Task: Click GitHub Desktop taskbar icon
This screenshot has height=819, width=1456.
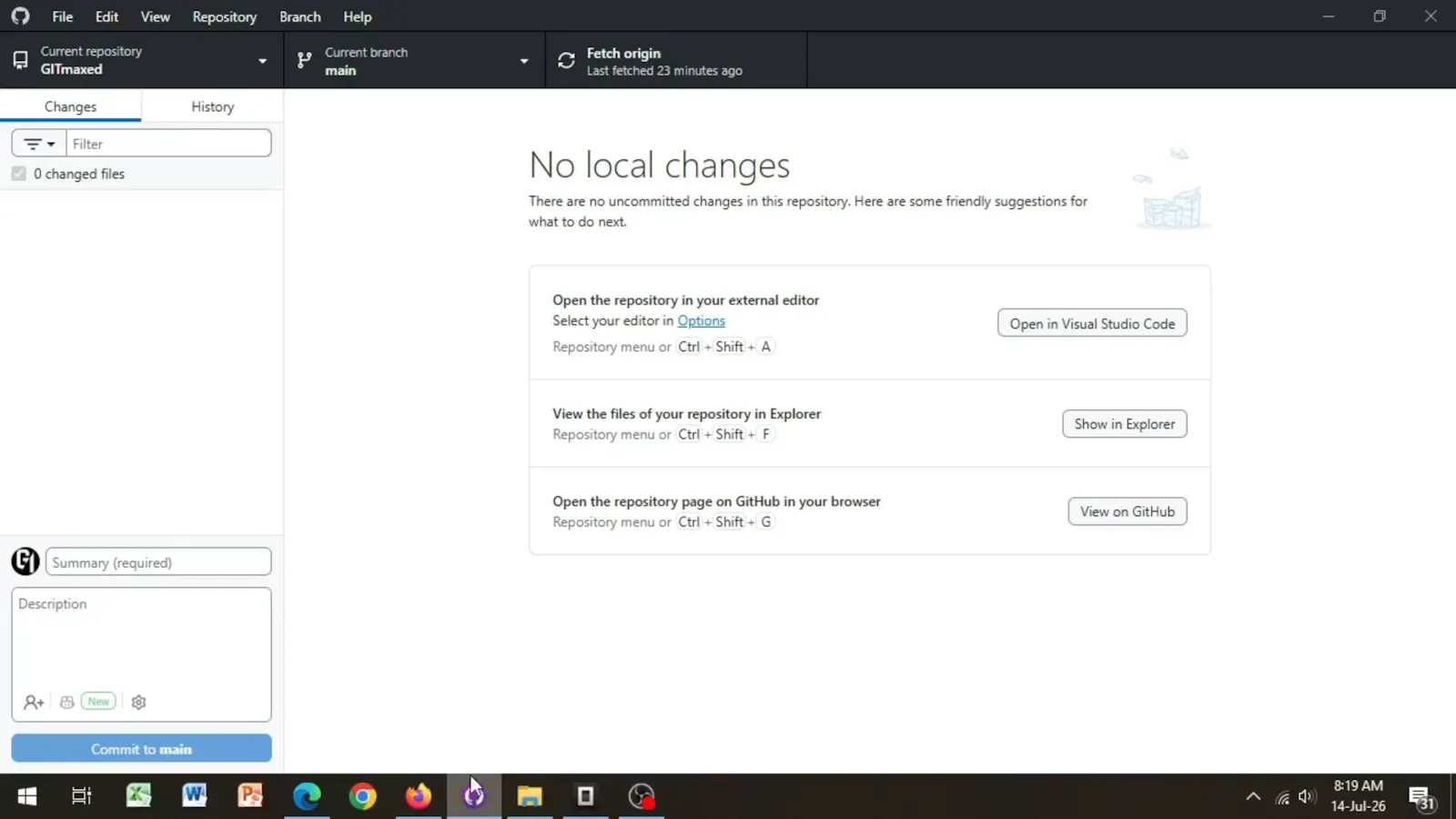Action: click(x=474, y=796)
